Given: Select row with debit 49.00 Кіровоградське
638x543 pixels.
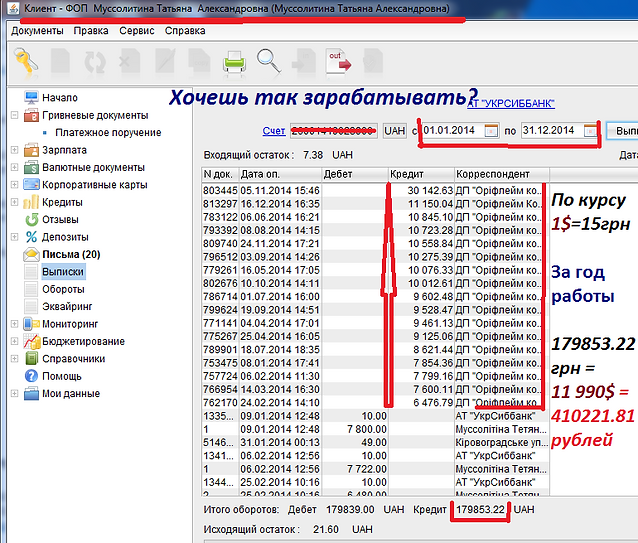Looking at the screenshot, I should pyautogui.click(x=375, y=443).
